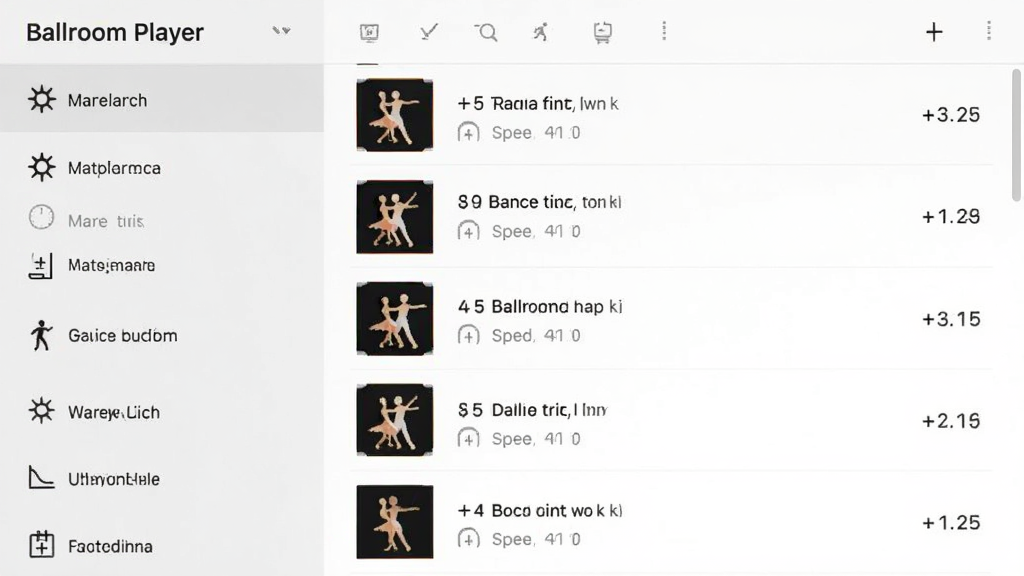Click the Ballroom Player title
Image resolution: width=1024 pixels, height=576 pixels.
pos(115,32)
